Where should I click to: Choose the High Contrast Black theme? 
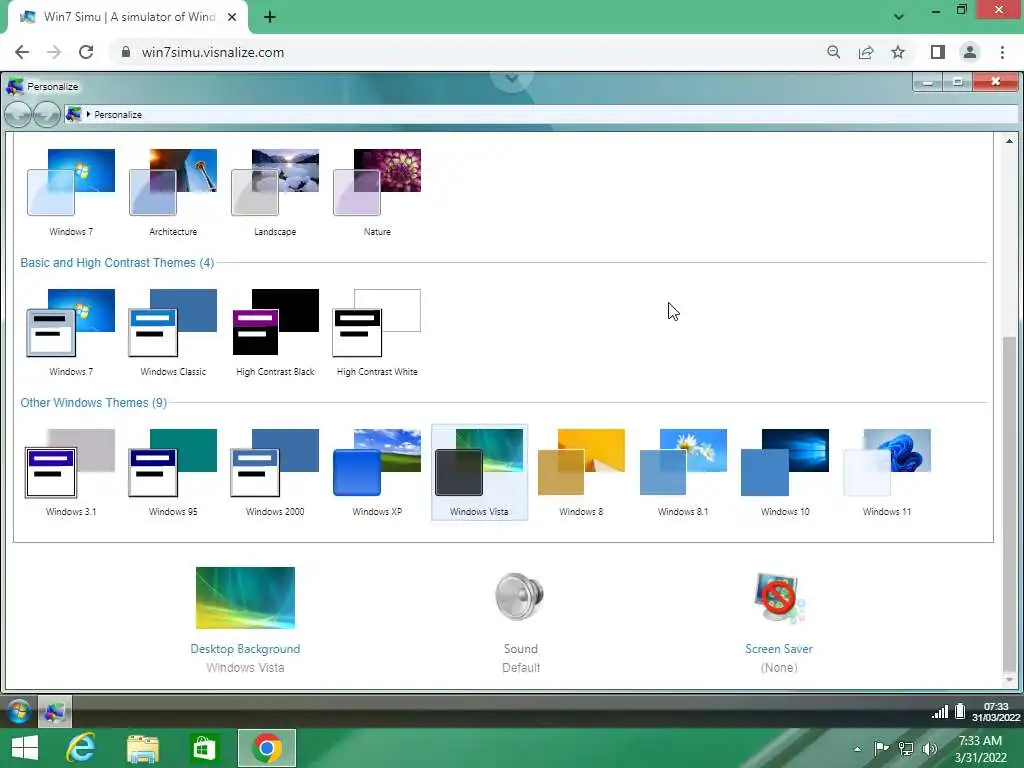pyautogui.click(x=275, y=332)
